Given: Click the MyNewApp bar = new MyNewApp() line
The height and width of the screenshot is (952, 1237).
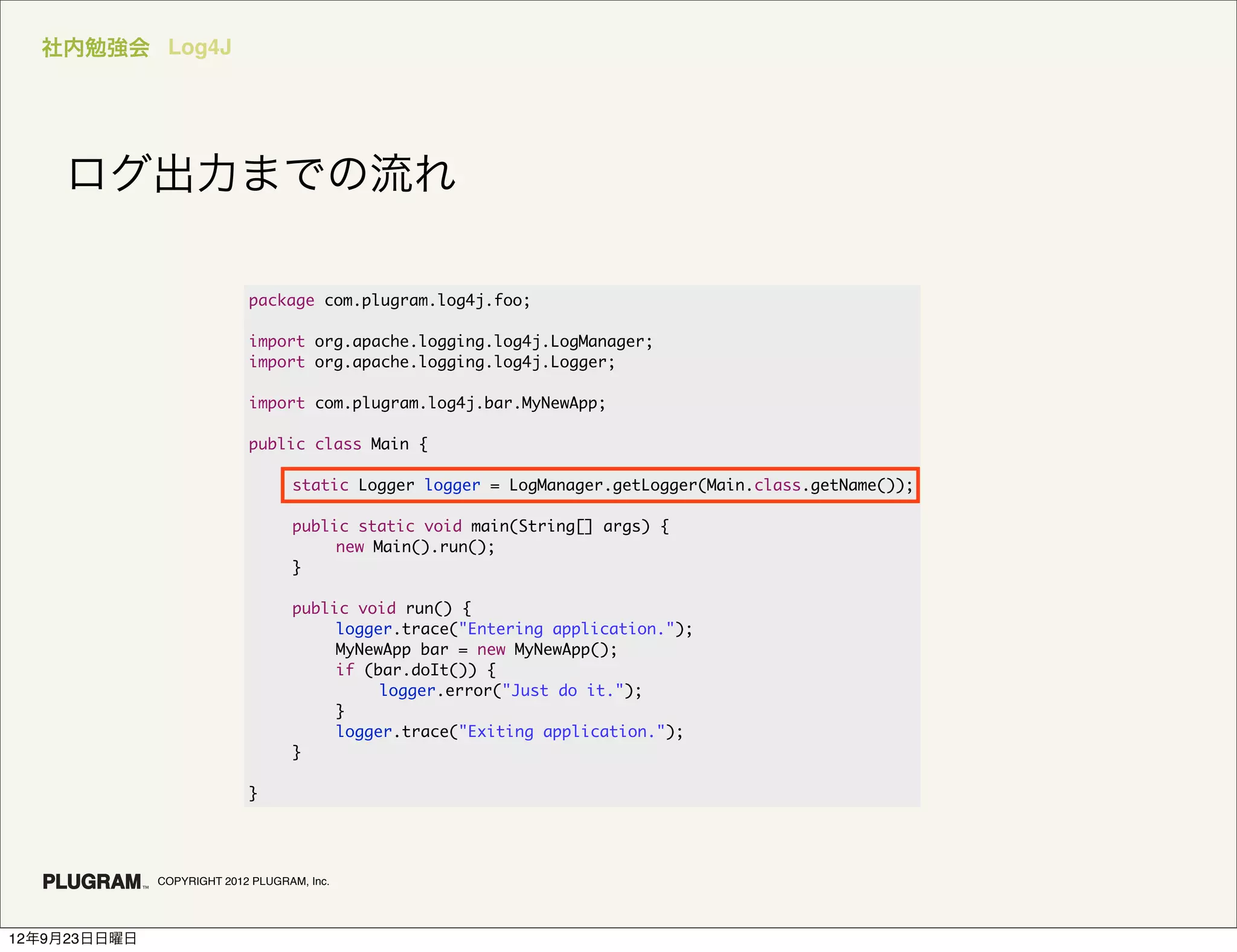Looking at the screenshot, I should coord(477,649).
